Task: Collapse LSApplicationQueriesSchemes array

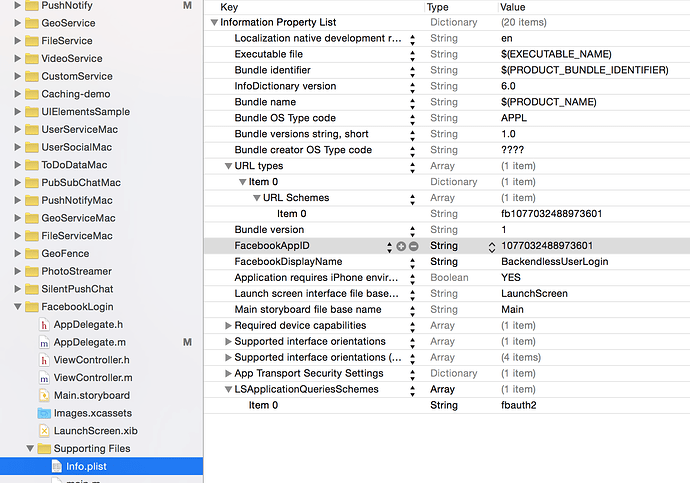Action: coord(228,390)
